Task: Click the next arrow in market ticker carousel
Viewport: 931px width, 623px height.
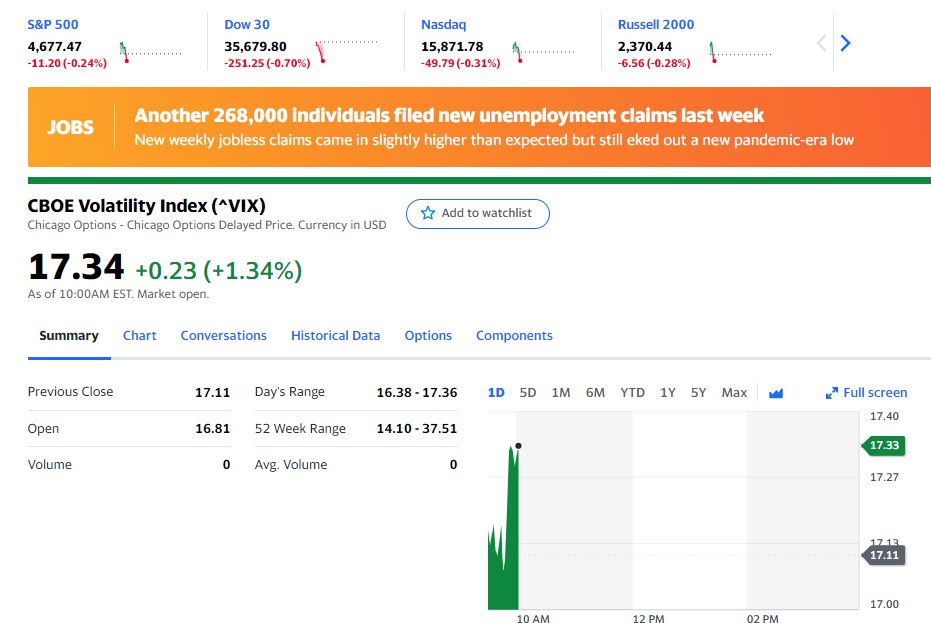Action: pyautogui.click(x=846, y=43)
